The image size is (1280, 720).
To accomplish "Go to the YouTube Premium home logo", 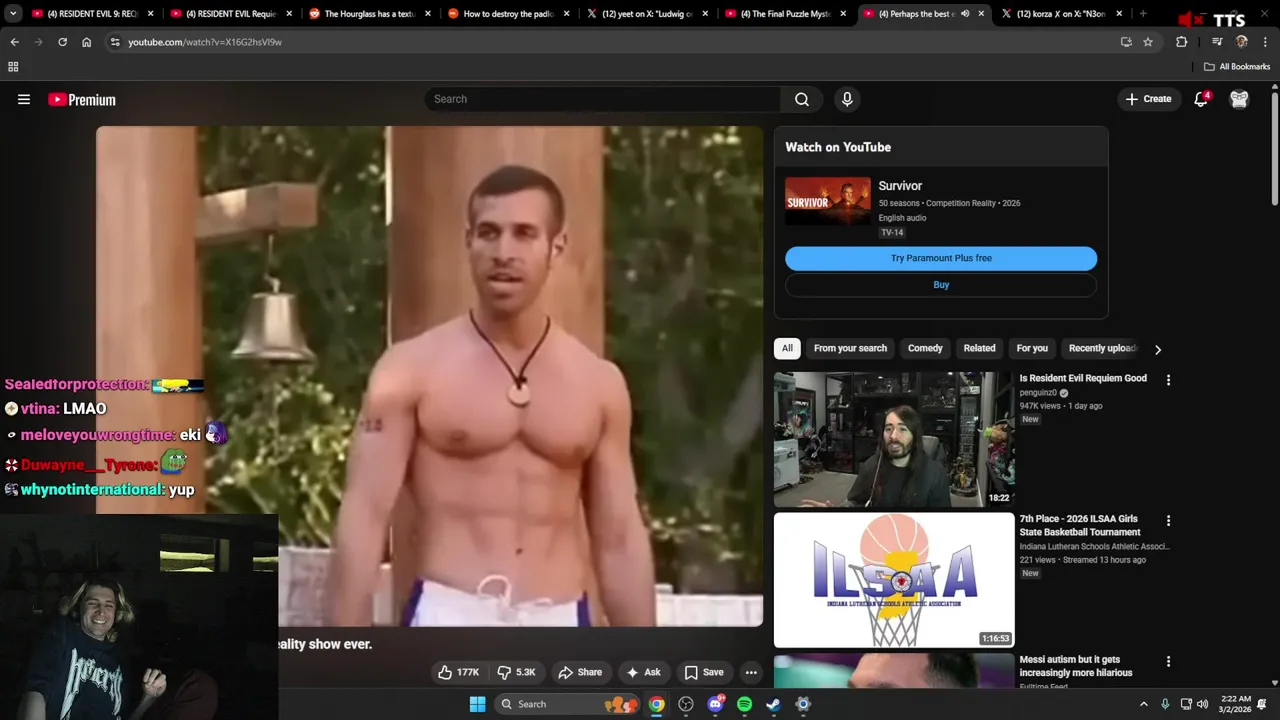I will tap(82, 99).
